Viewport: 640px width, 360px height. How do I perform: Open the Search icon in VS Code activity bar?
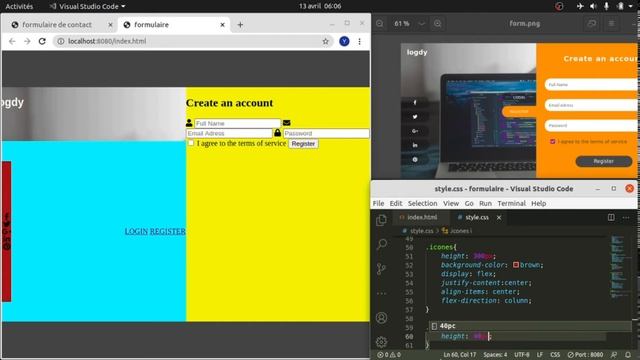(382, 244)
